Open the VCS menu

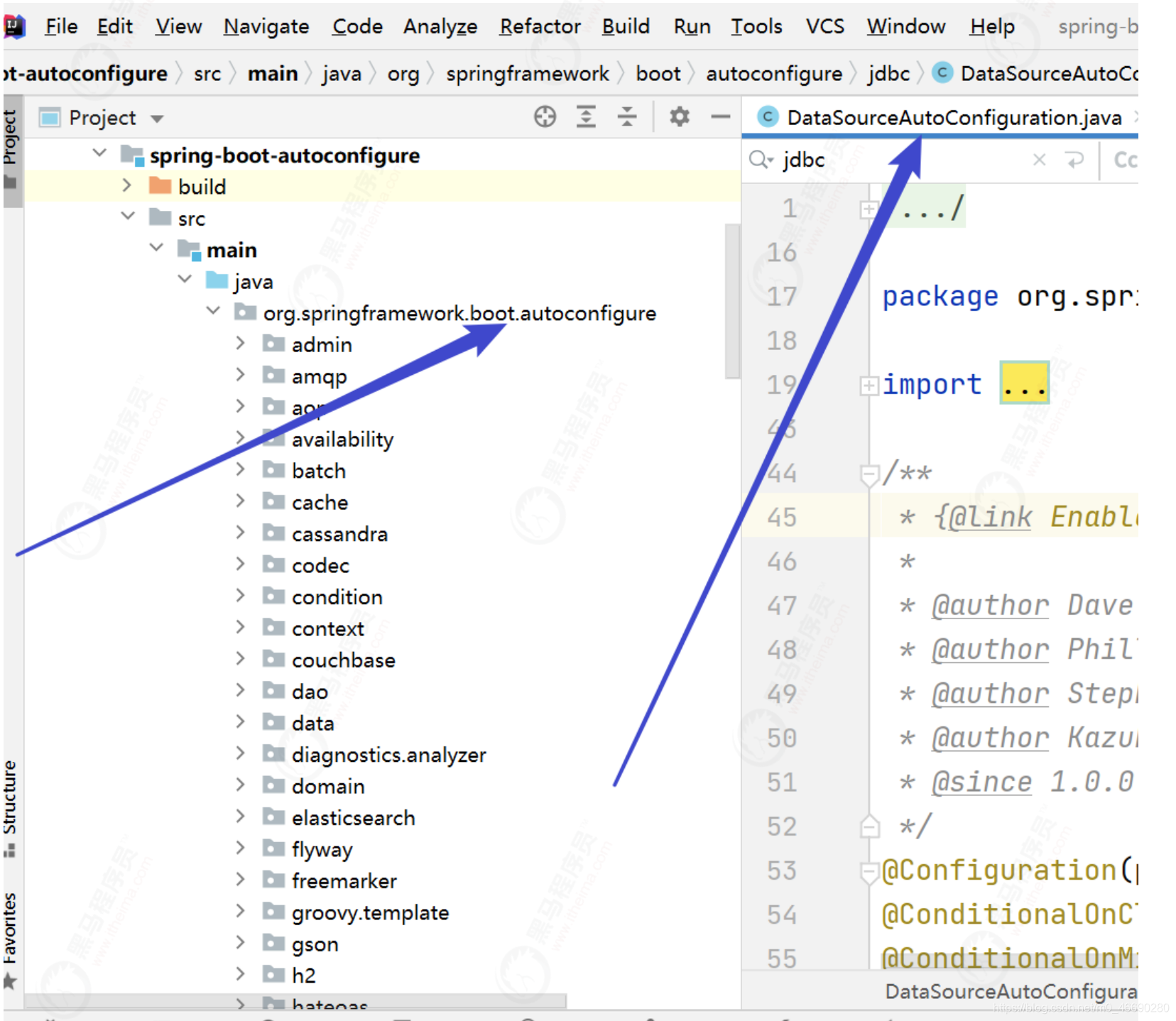[x=824, y=26]
